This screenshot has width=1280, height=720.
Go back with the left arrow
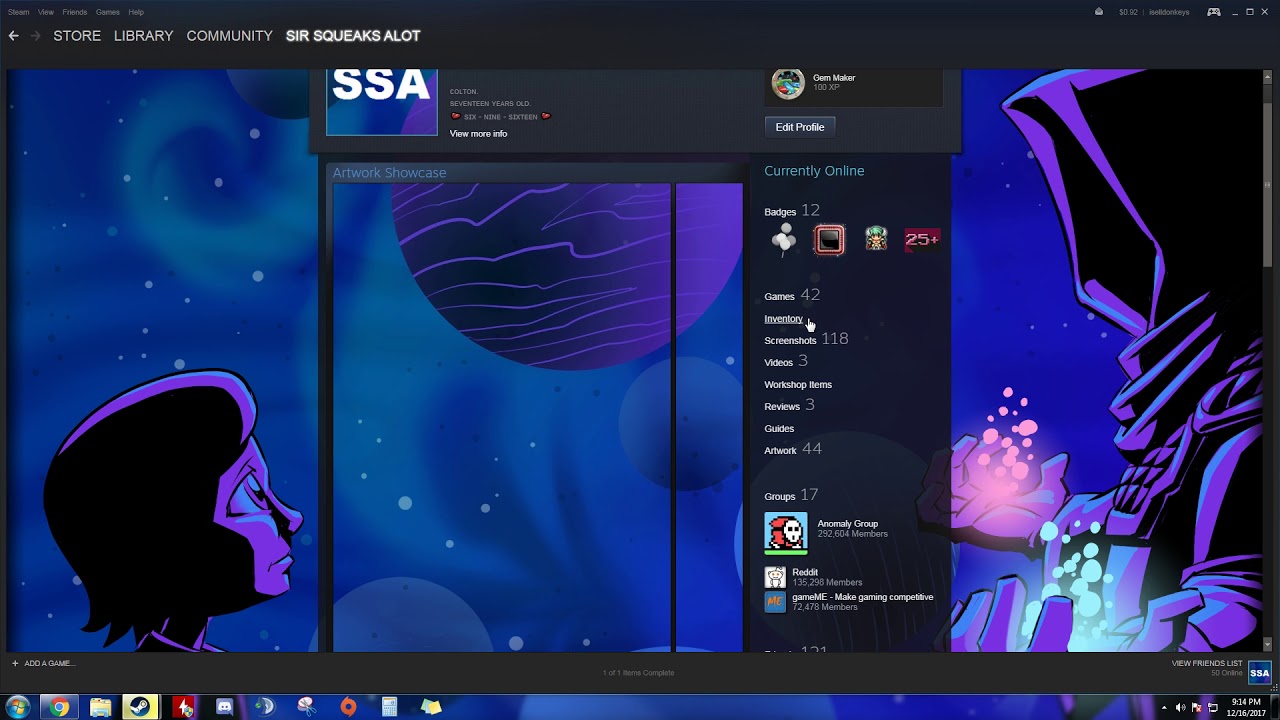tap(13, 36)
